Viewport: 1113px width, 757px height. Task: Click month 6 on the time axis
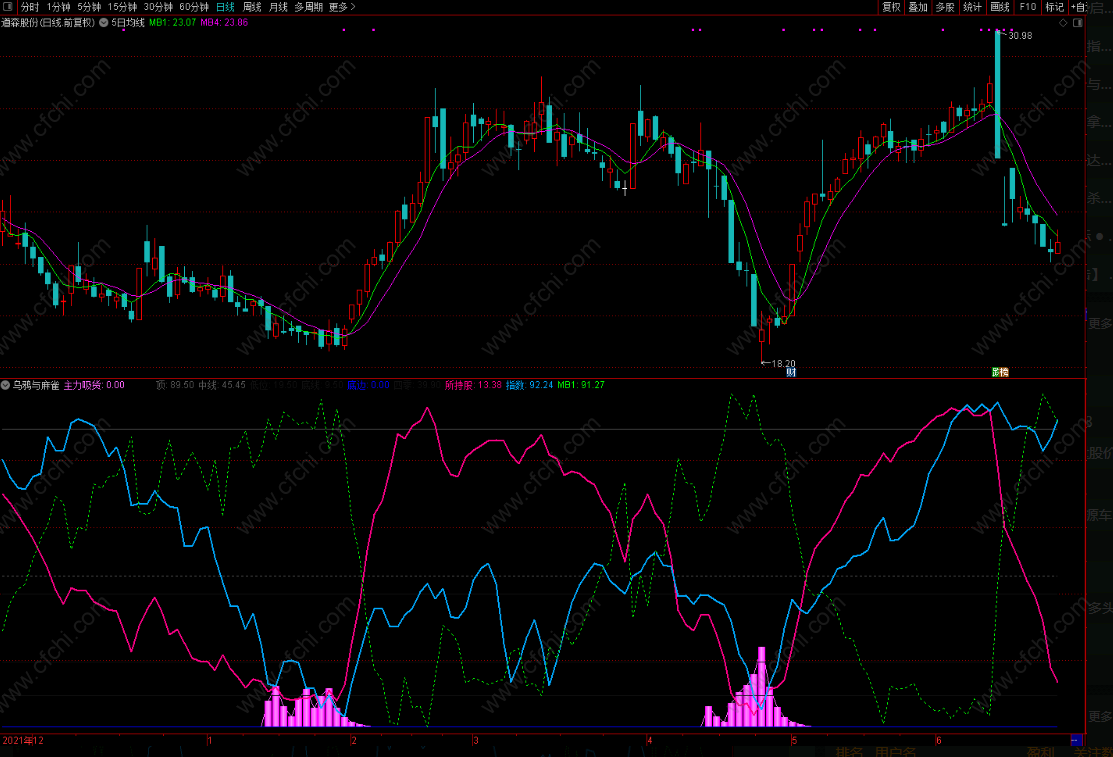point(938,740)
